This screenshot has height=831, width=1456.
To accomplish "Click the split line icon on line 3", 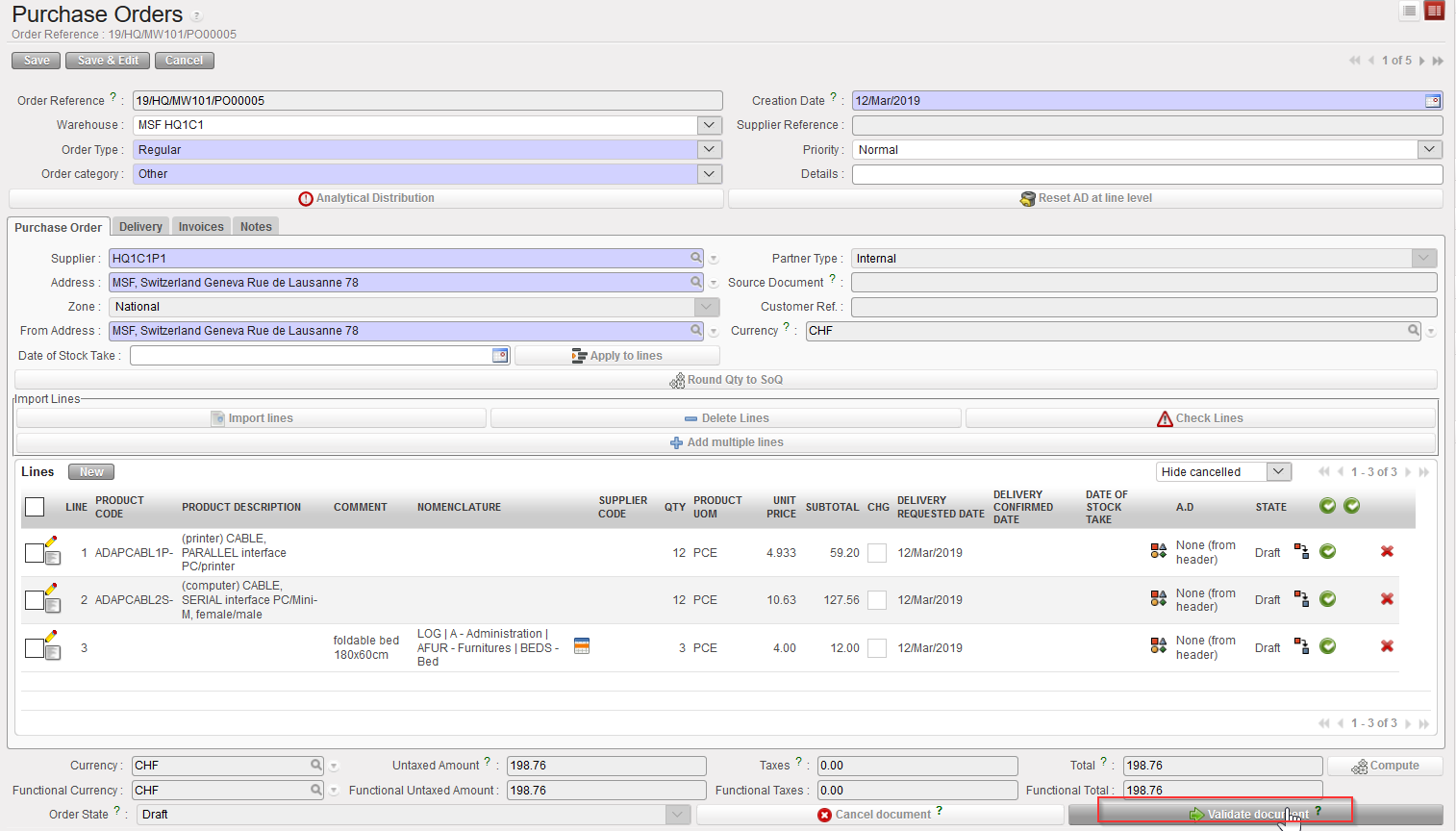I will 1301,646.
